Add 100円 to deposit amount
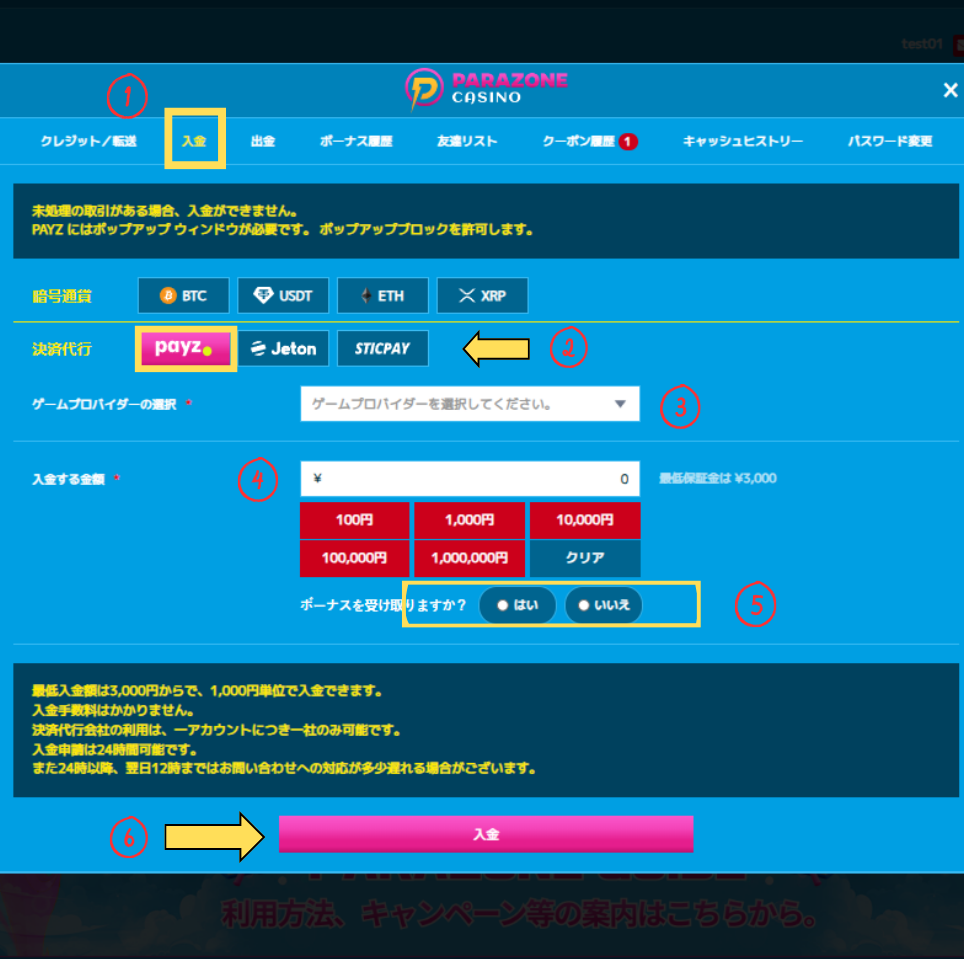The height and width of the screenshot is (959, 964). 355,520
